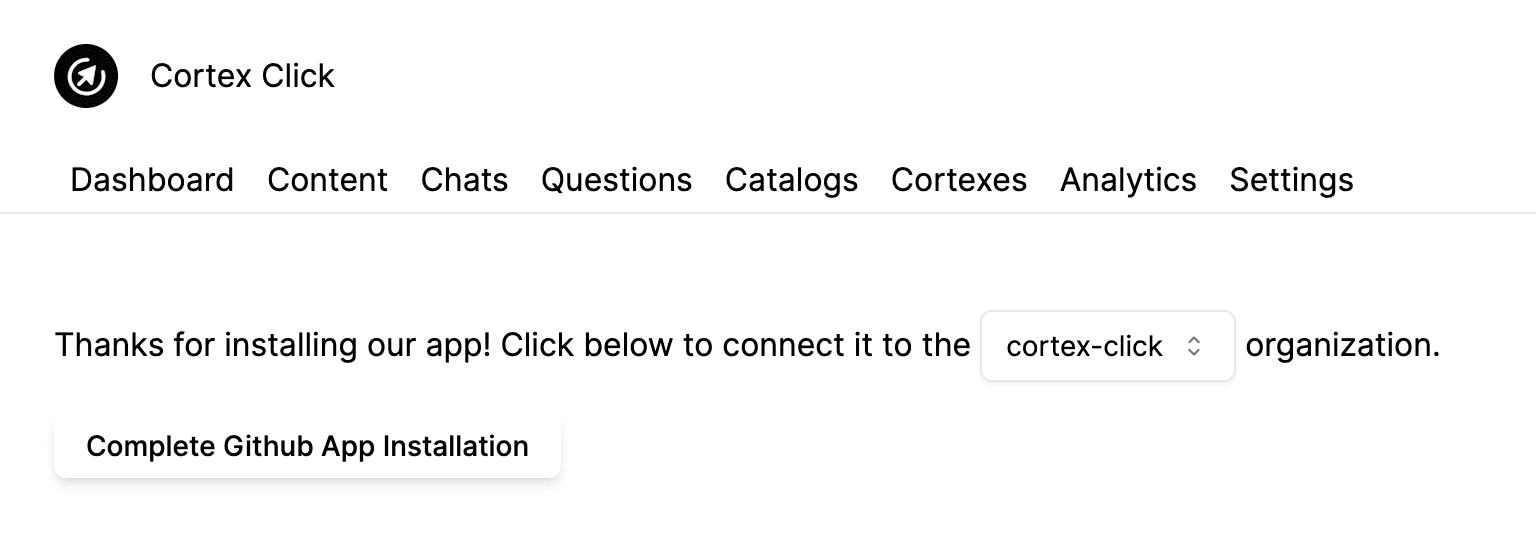View the Analytics tab
The width and height of the screenshot is (1536, 556).
(x=1128, y=180)
